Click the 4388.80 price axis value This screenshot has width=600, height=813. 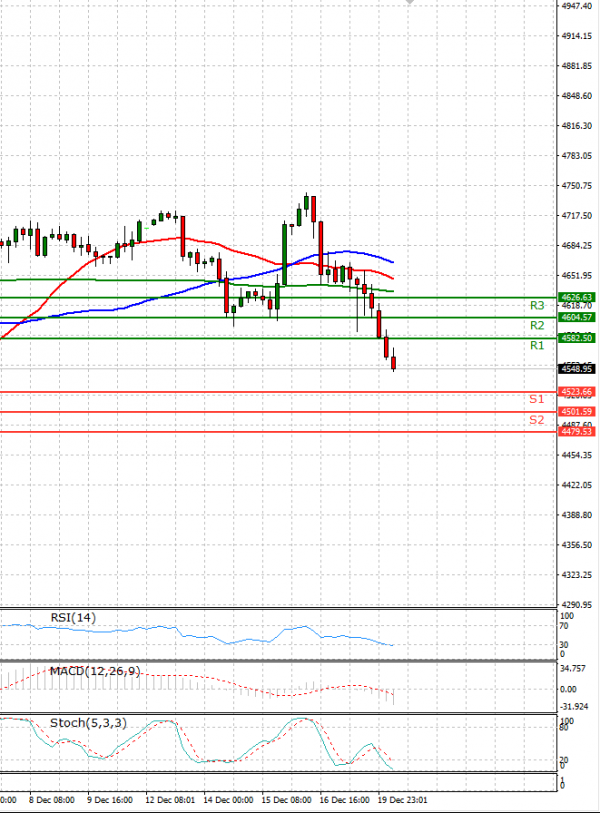click(577, 515)
